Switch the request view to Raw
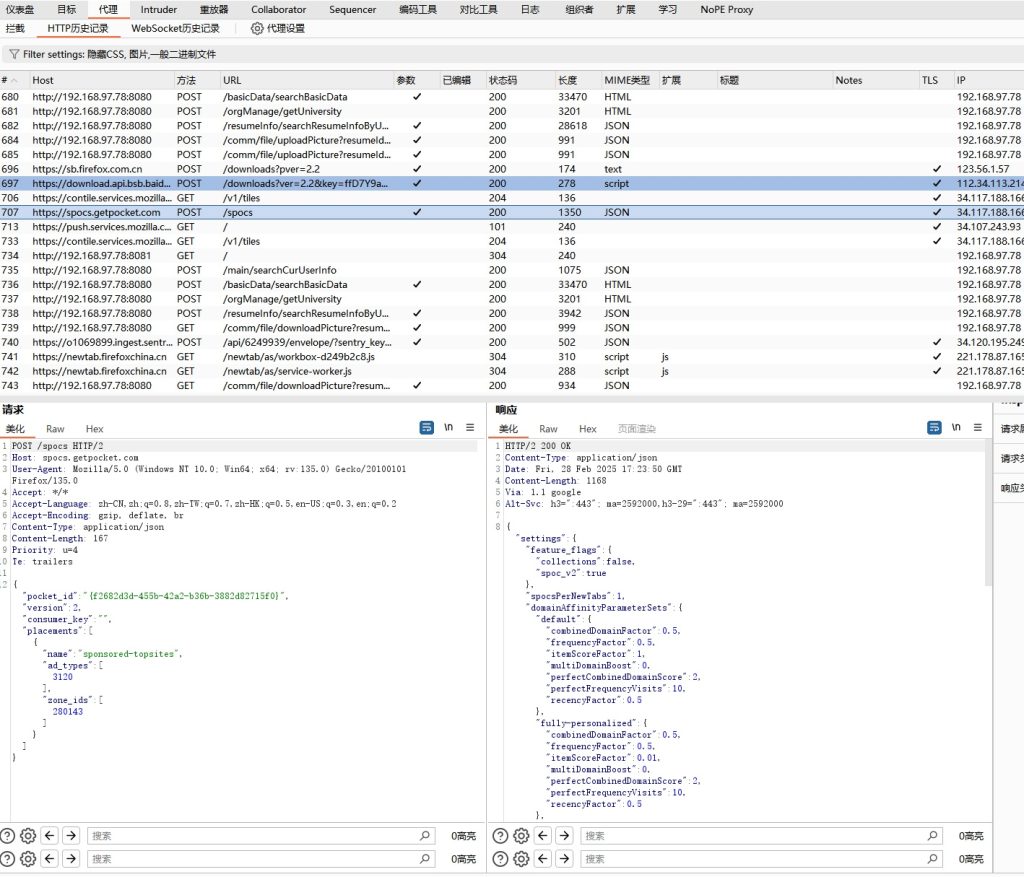 55,429
